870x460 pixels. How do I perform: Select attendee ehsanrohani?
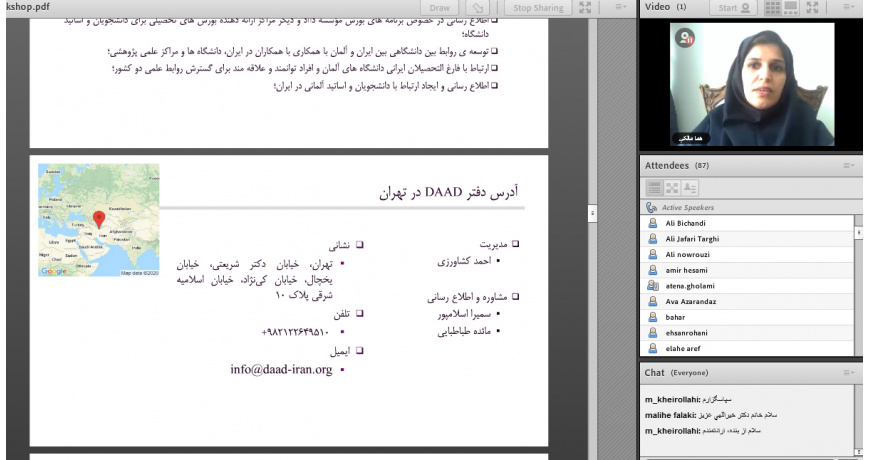[x=747, y=333]
